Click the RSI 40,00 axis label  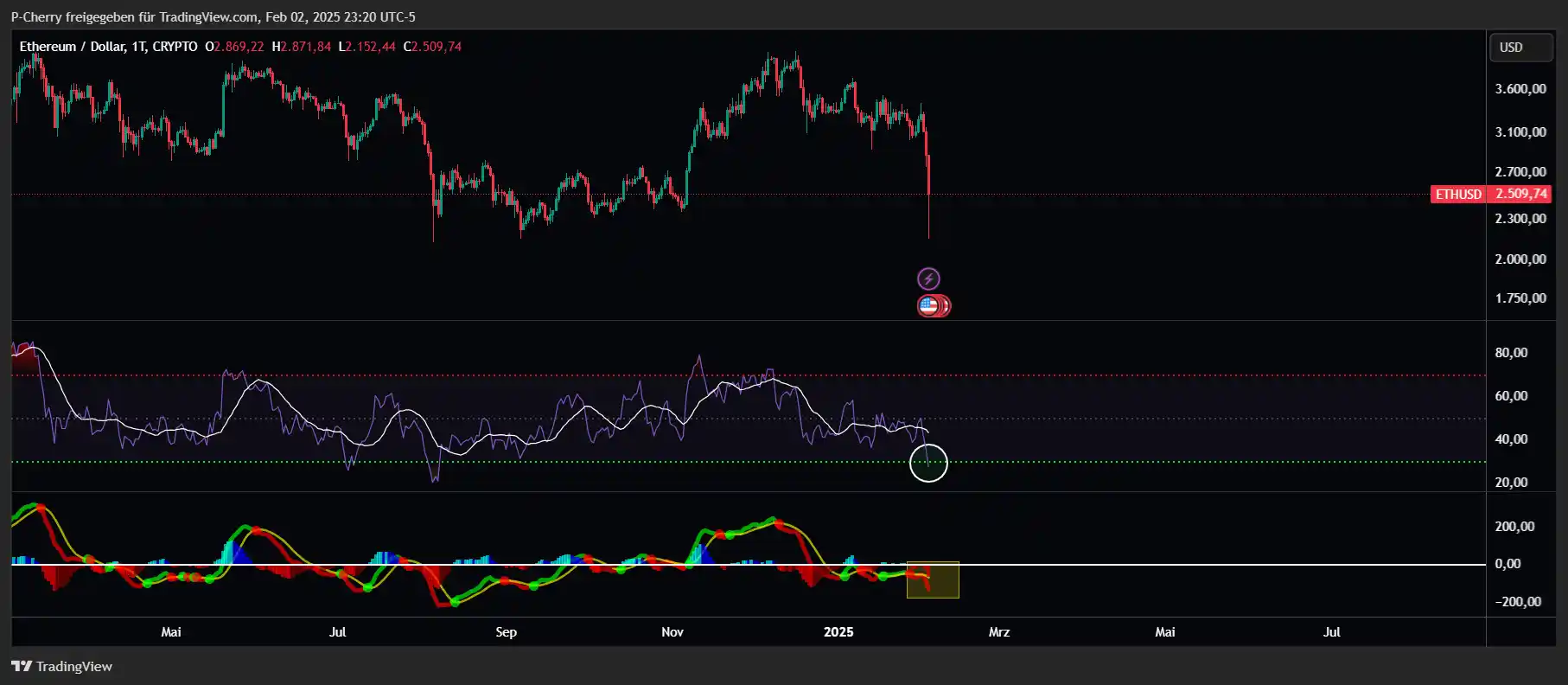pos(1511,439)
